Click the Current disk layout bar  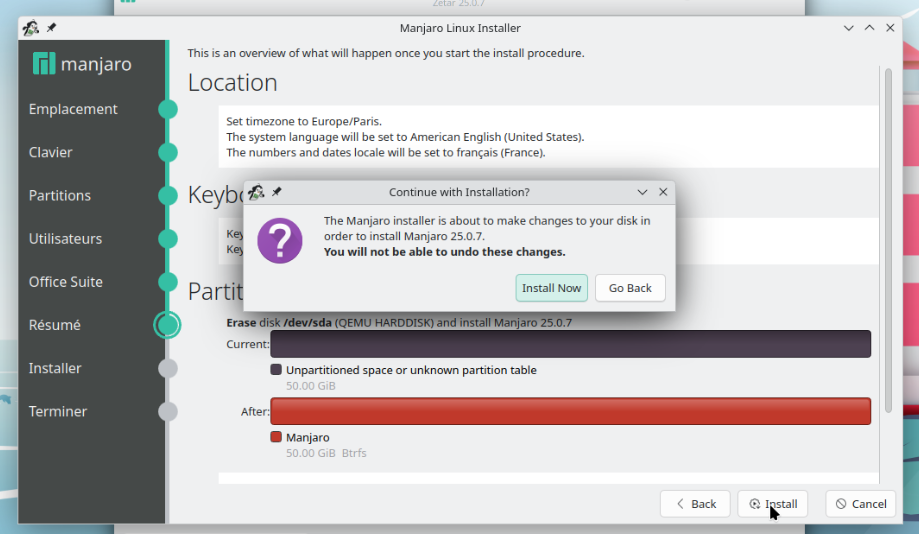[x=570, y=344]
